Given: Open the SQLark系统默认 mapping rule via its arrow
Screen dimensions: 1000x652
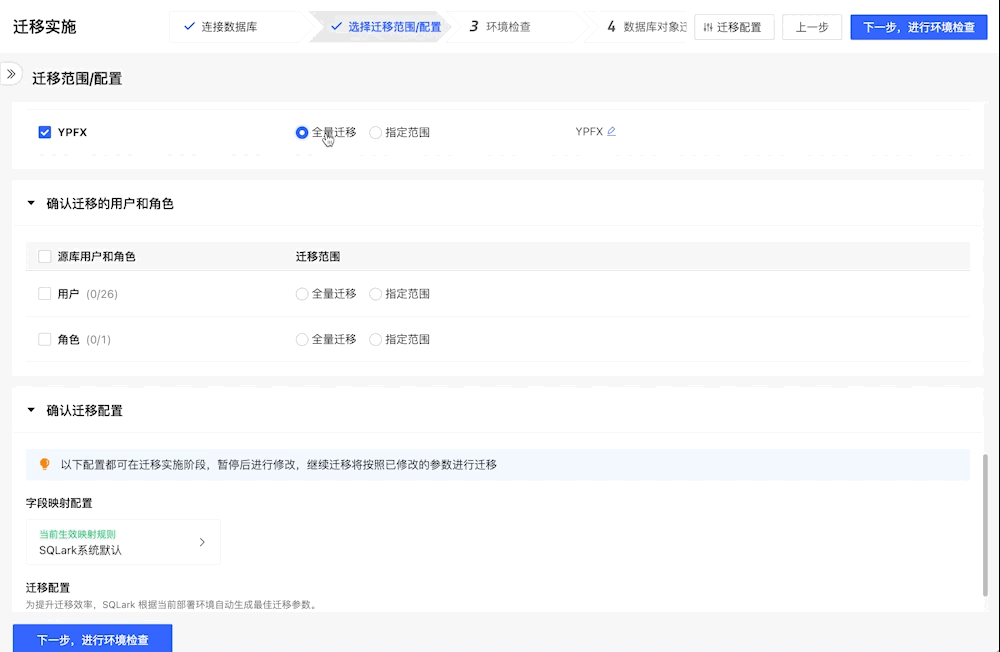Looking at the screenshot, I should pos(202,541).
